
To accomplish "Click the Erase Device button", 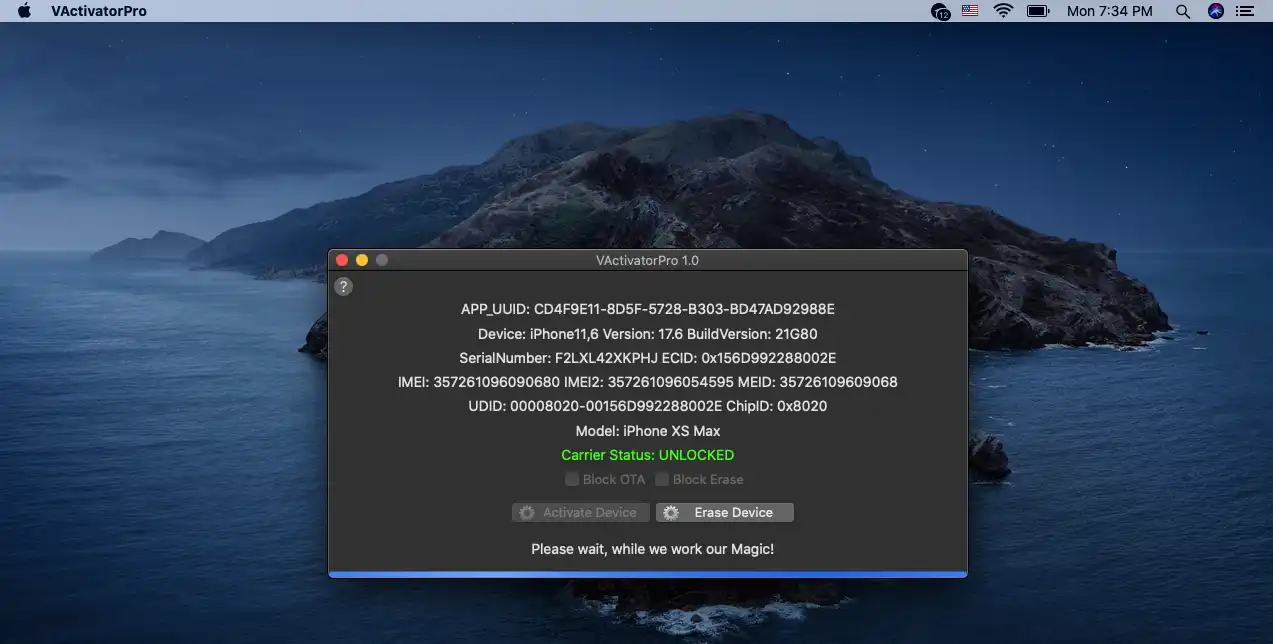I will (x=725, y=512).
